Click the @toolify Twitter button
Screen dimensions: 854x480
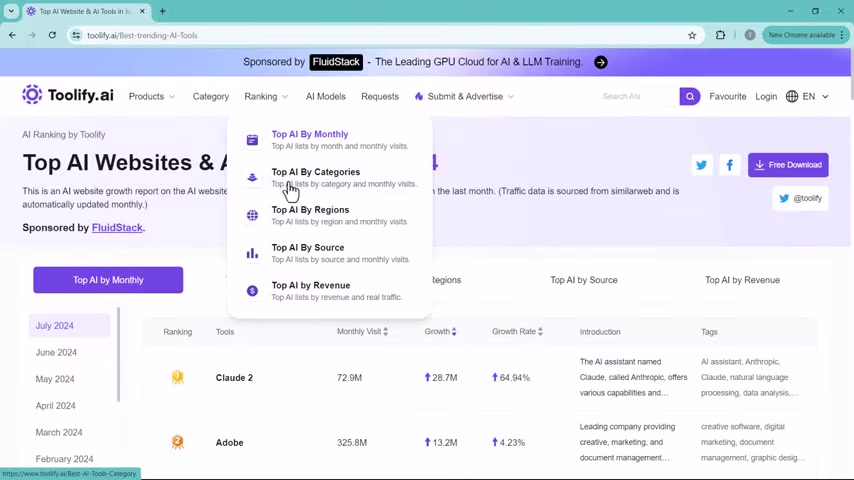801,198
